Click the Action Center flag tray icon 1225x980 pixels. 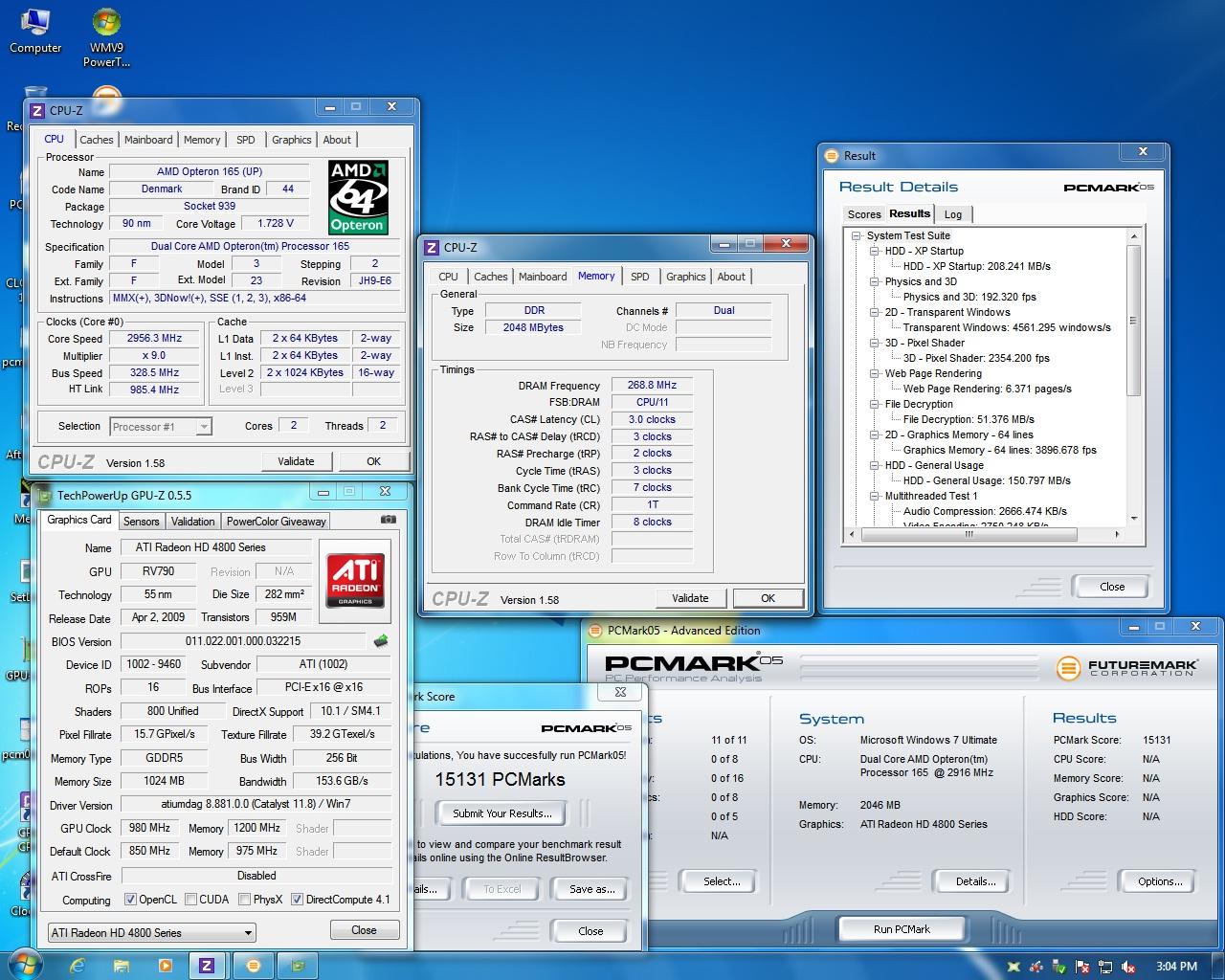click(x=1082, y=967)
